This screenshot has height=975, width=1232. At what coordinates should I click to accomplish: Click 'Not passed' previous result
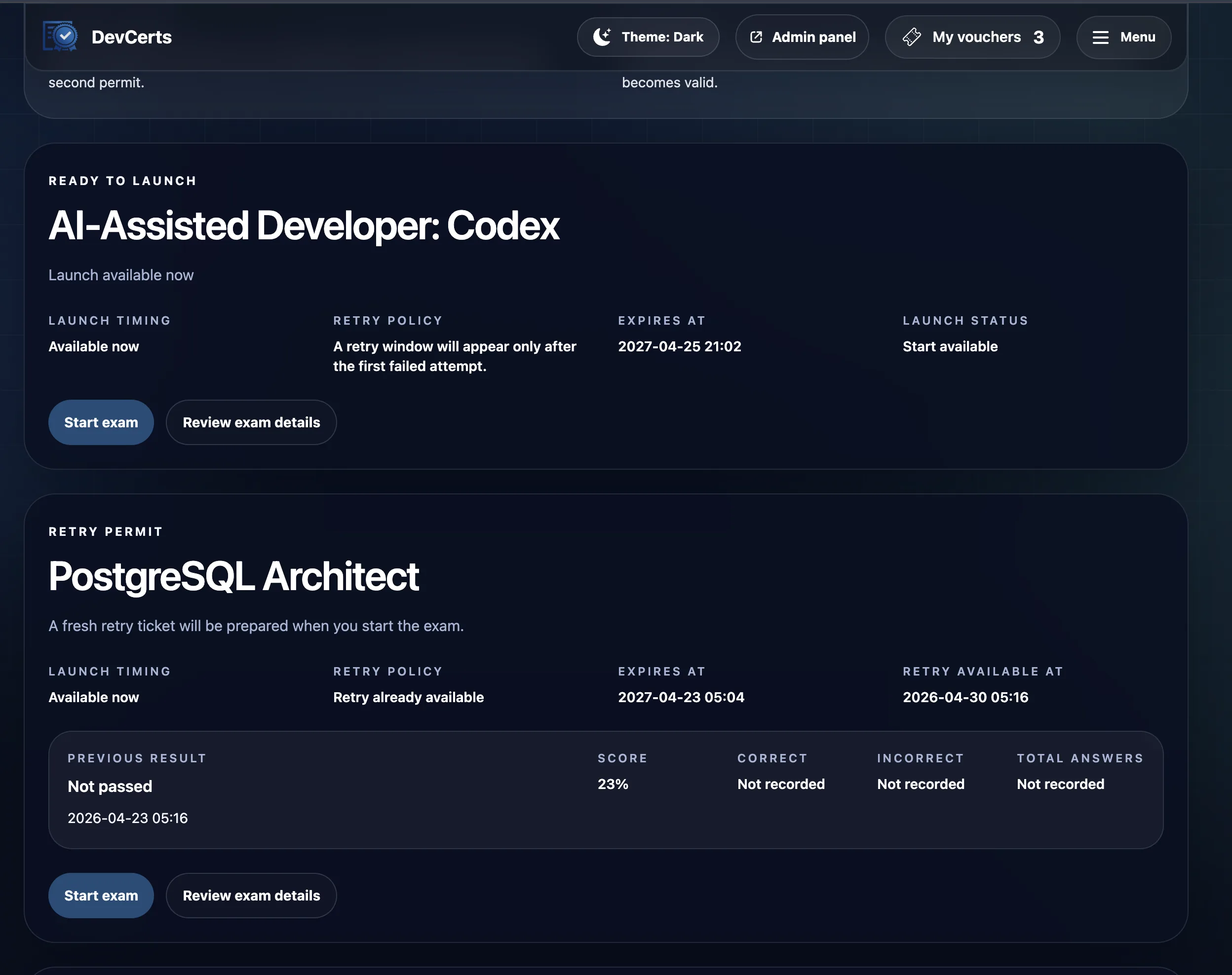[x=110, y=786]
